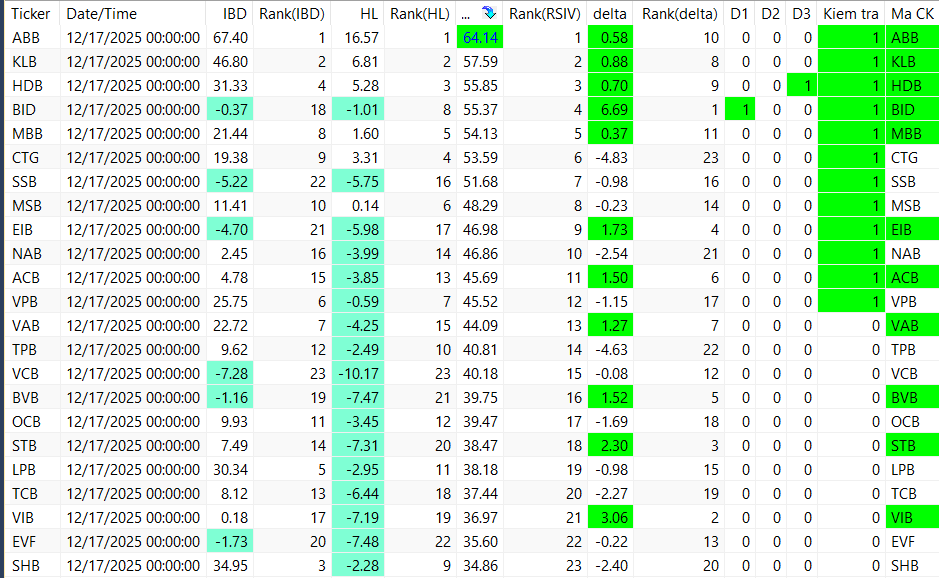
Task: Sort by the Ticker column header
Action: [31, 13]
